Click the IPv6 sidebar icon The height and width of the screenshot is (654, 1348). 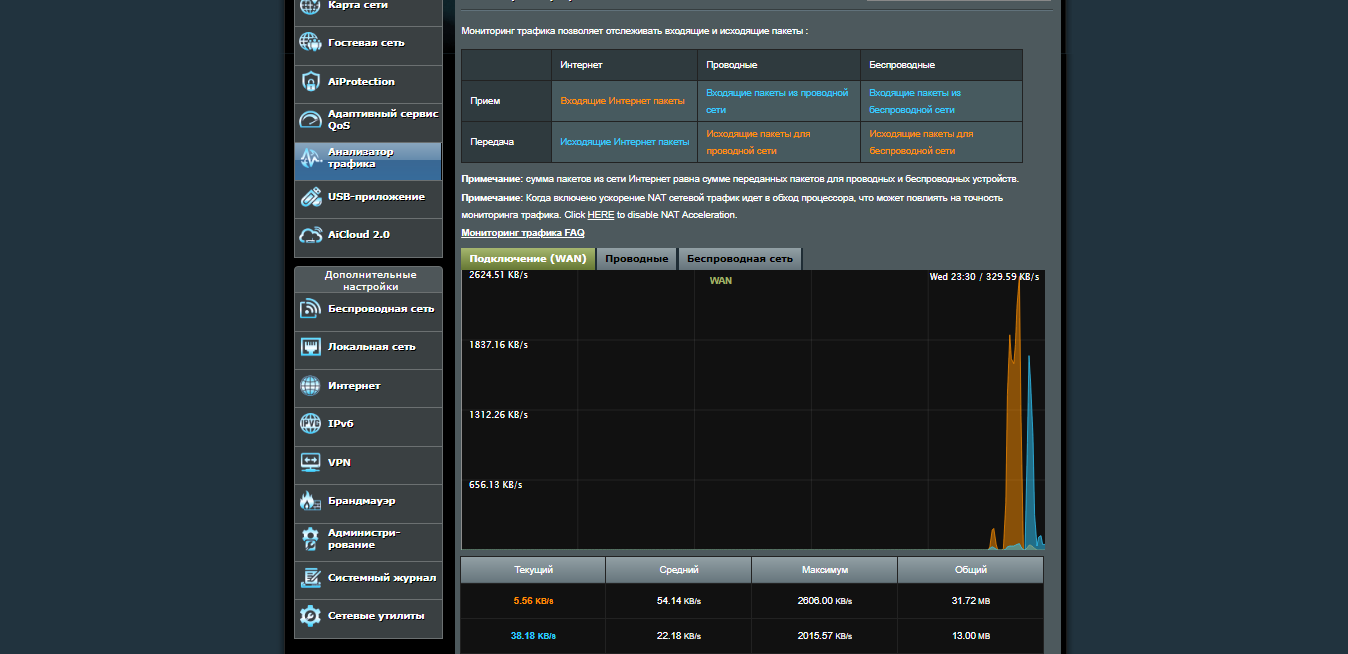tap(310, 424)
